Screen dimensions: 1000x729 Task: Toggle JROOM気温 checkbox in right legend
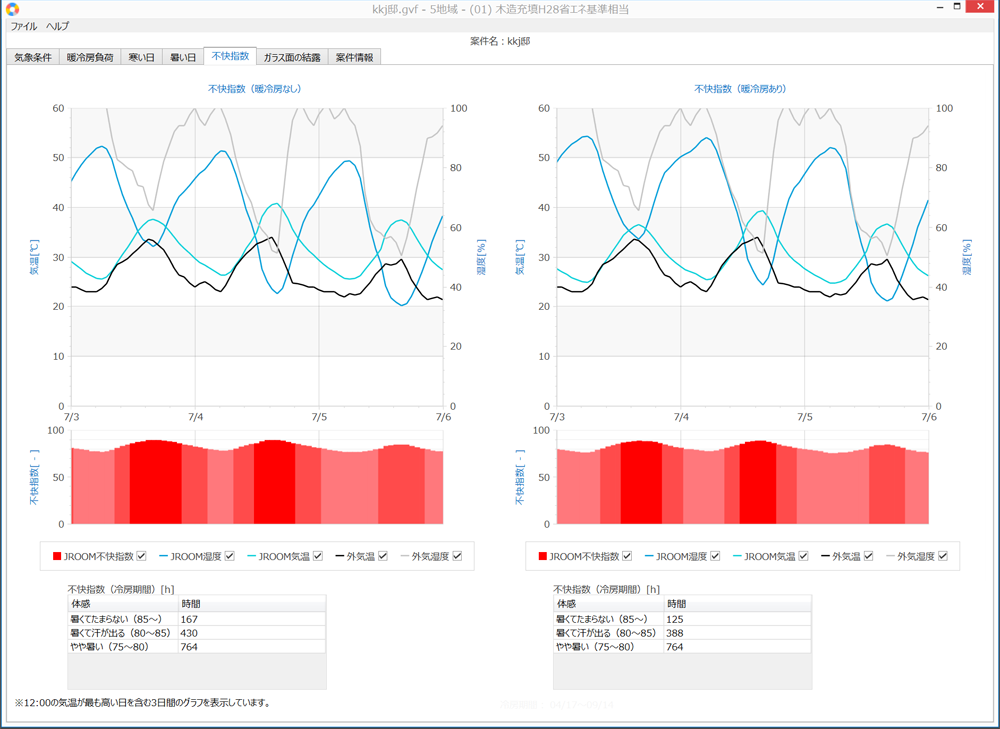pos(804,556)
